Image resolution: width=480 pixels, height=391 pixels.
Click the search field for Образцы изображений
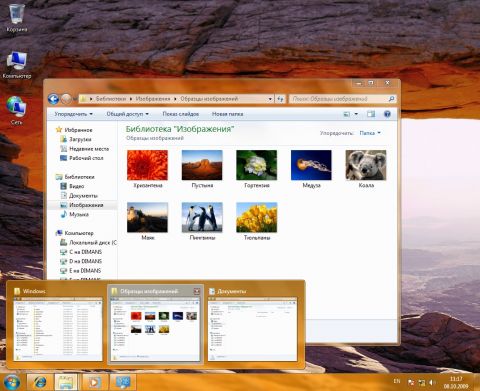pyautogui.click(x=339, y=99)
